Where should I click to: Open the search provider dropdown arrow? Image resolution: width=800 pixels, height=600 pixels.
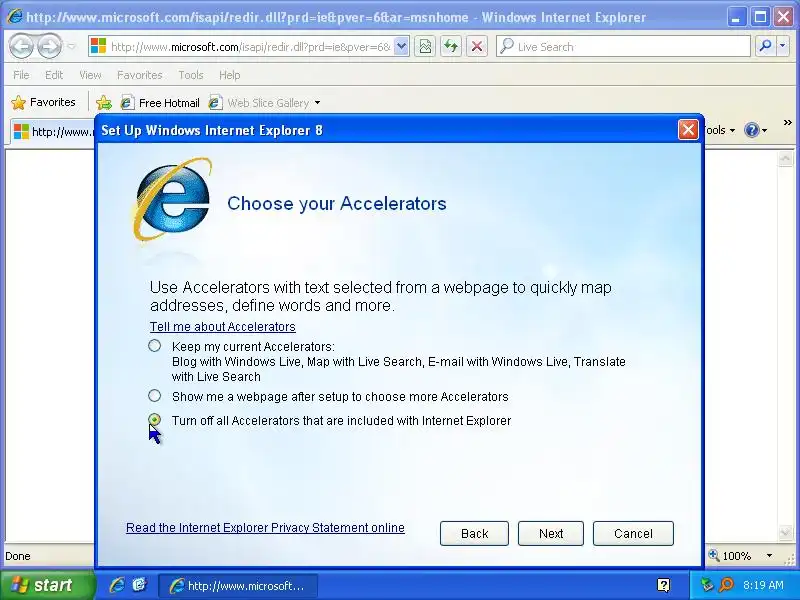coord(783,46)
